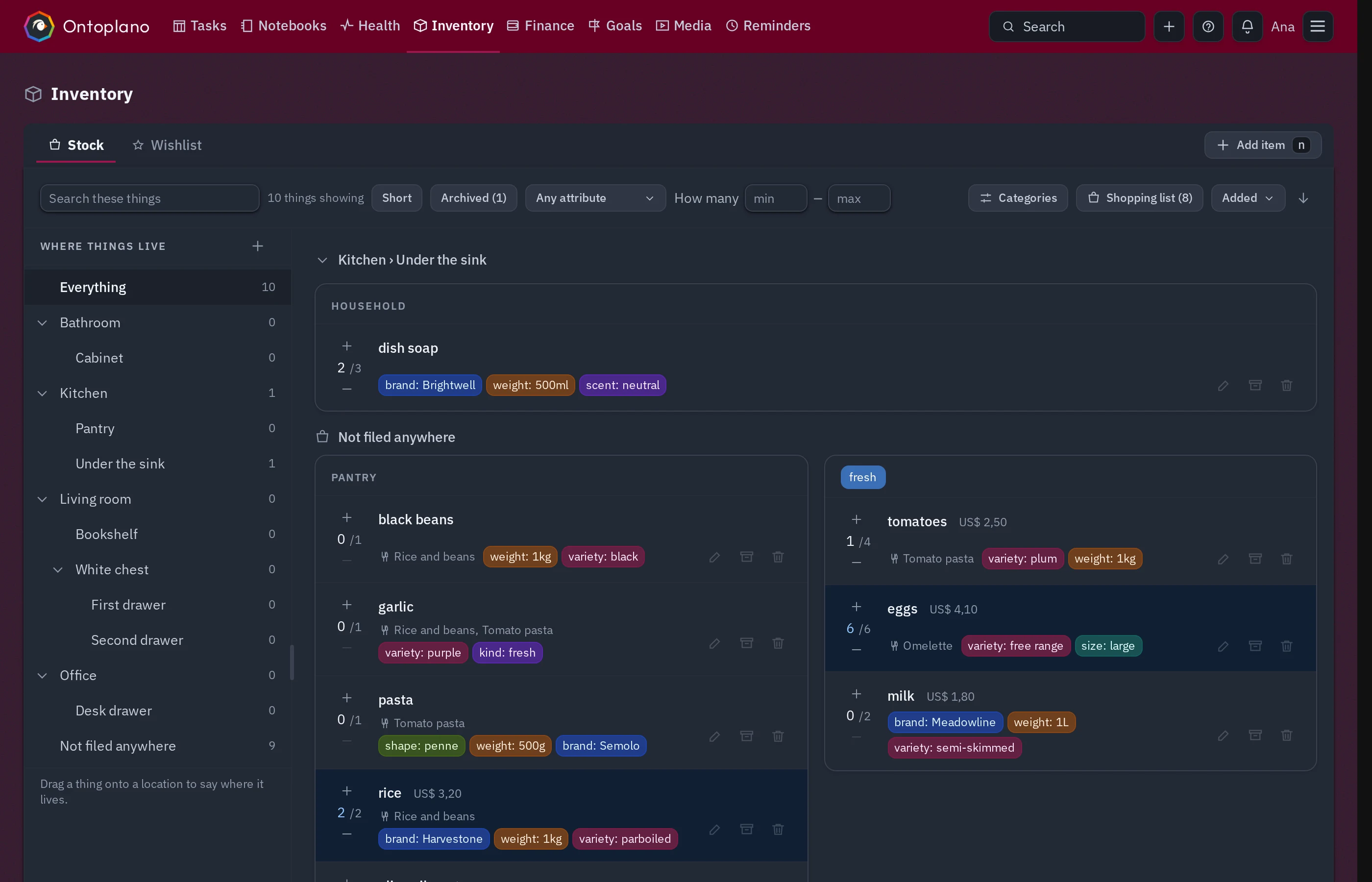The height and width of the screenshot is (882, 1372).
Task: Open the hamburger menu in header
Action: point(1318,26)
